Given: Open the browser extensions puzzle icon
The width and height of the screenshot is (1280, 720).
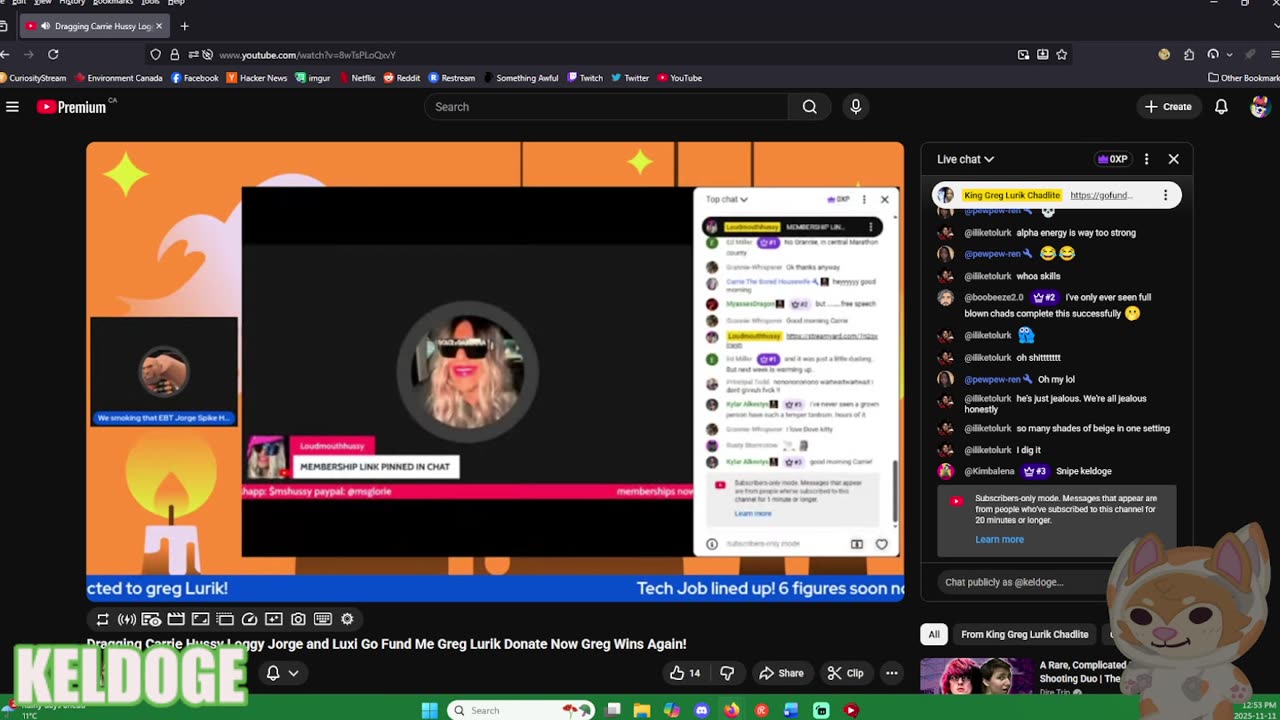Looking at the screenshot, I should (1189, 55).
